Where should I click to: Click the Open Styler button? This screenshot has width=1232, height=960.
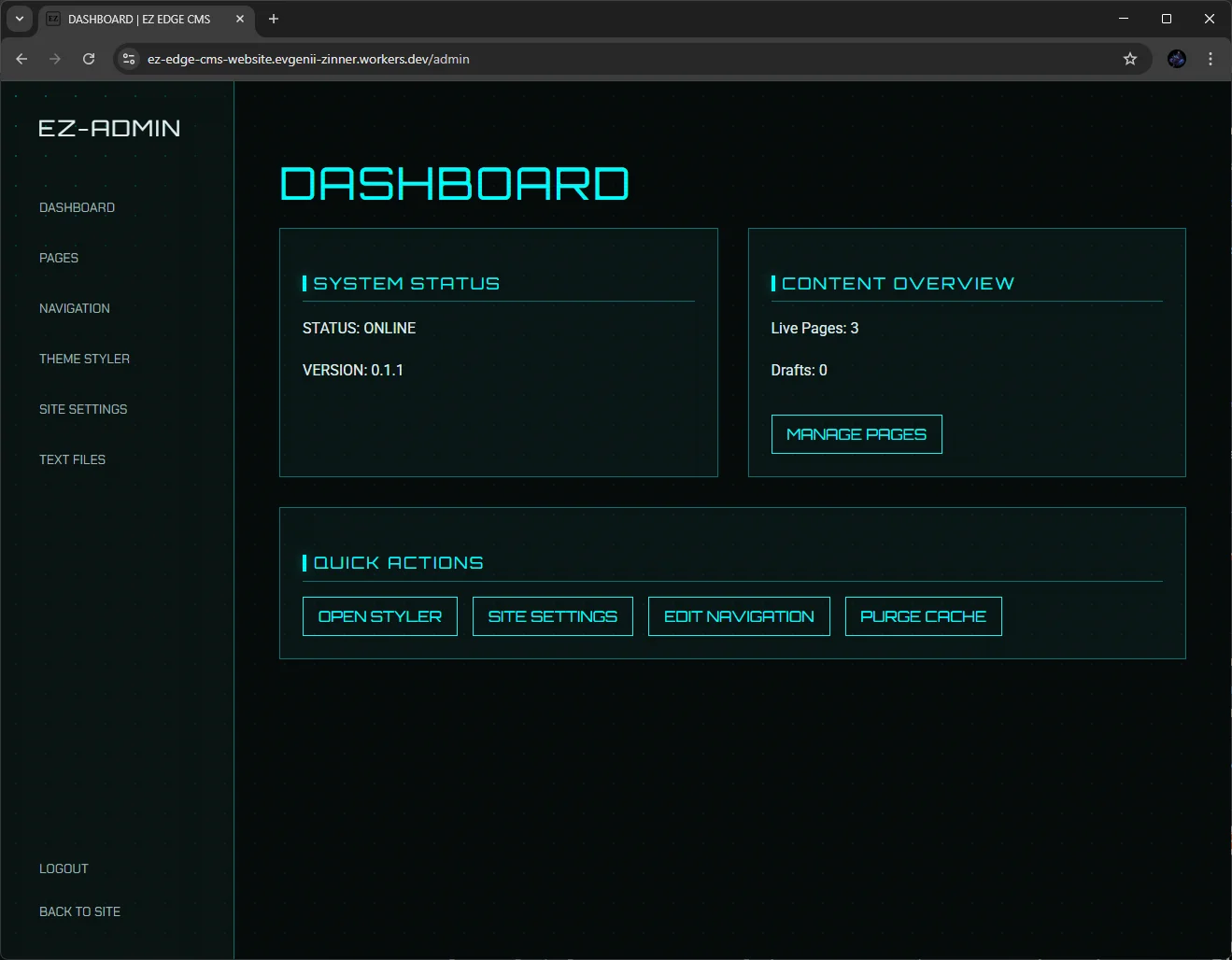click(x=380, y=616)
